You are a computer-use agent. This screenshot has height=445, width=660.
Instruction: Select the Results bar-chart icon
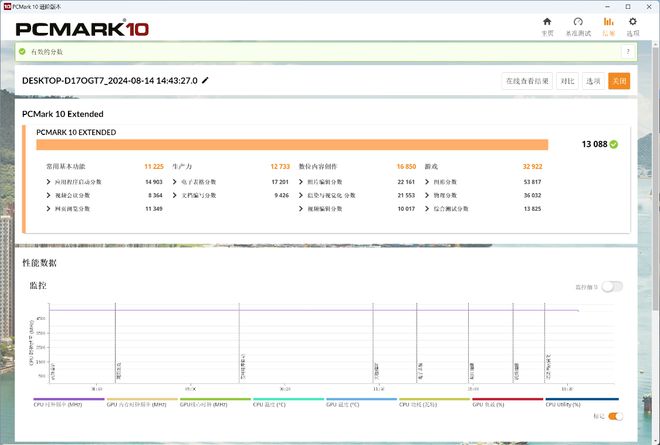[x=609, y=22]
